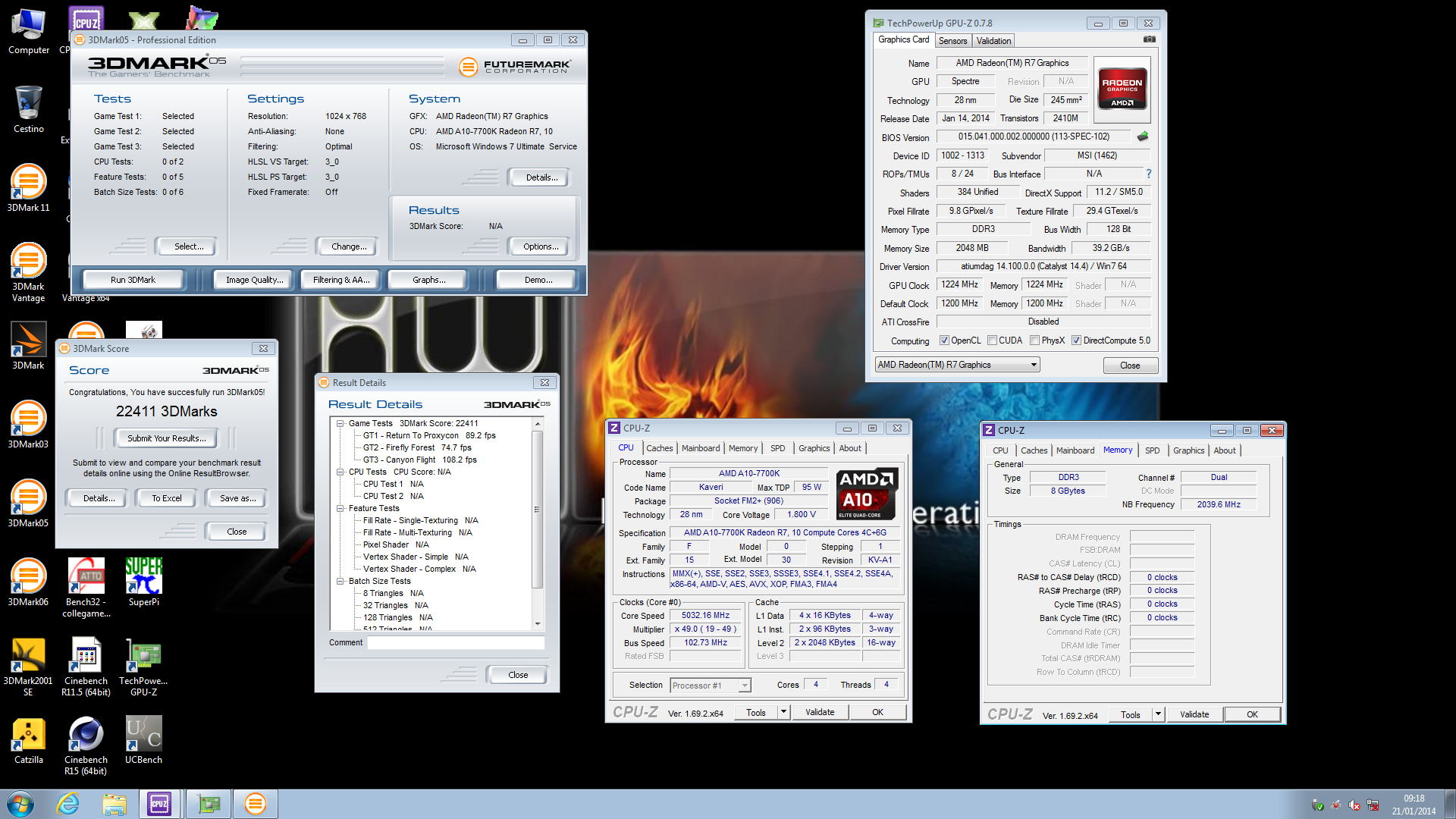Open SPD tab in right CPU-Z
This screenshot has width=1456, height=819.
[x=1152, y=450]
